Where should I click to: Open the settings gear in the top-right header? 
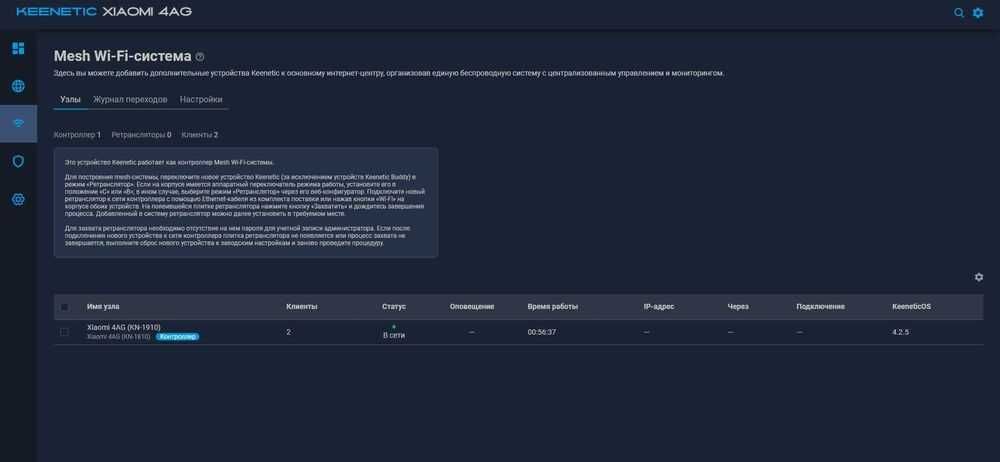point(978,12)
